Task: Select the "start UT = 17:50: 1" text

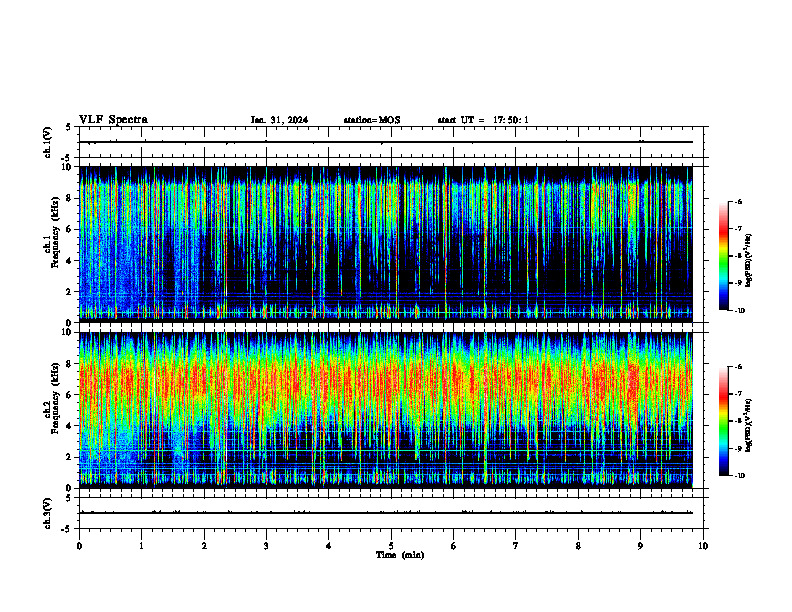Action: (483, 120)
